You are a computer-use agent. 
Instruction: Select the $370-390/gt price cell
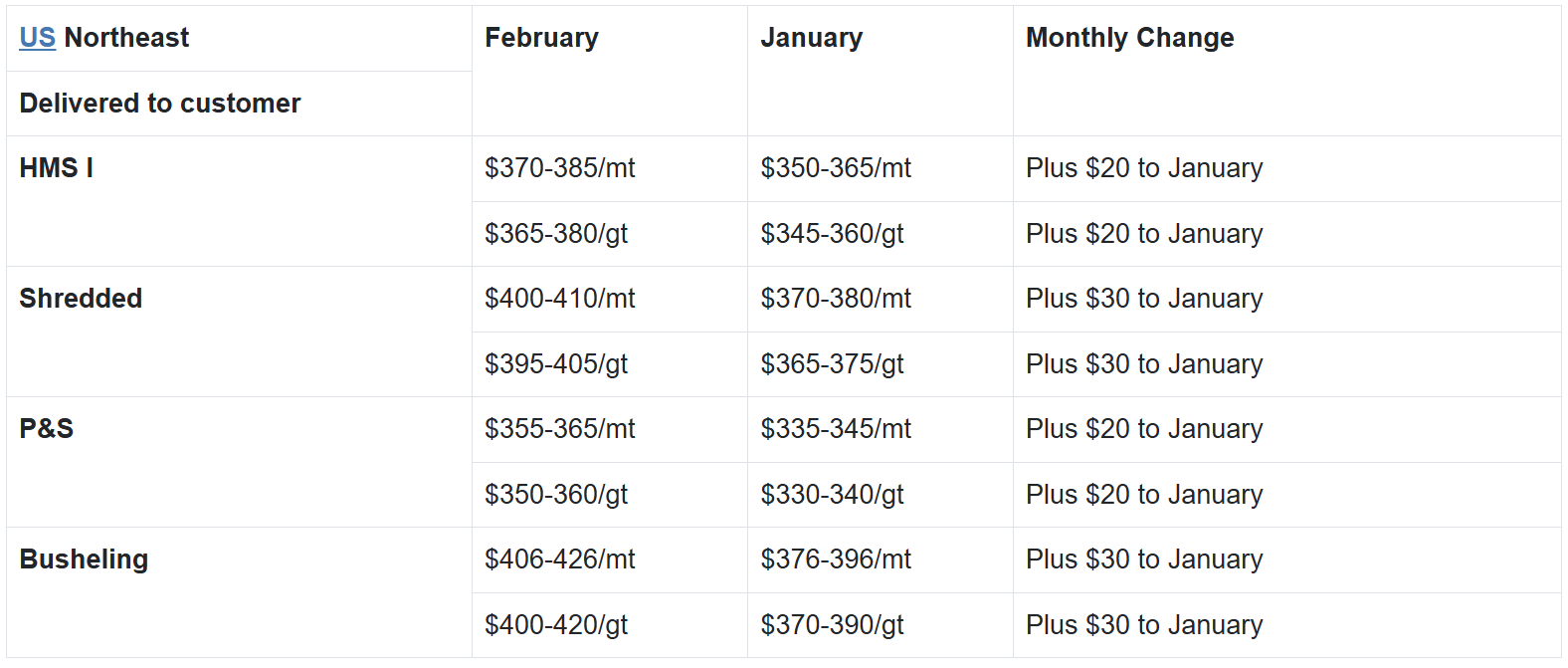point(832,625)
